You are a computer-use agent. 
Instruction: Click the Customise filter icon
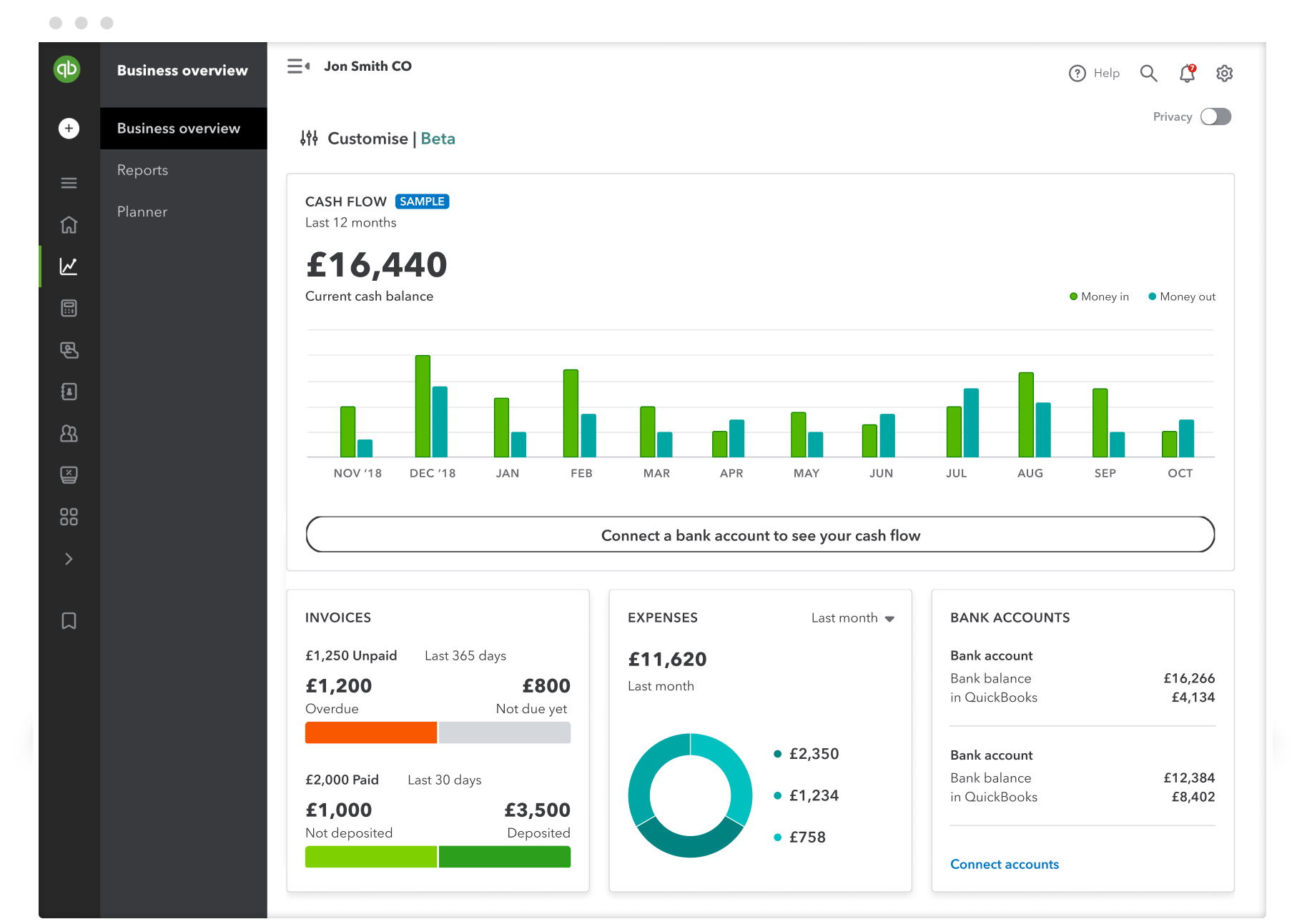click(x=308, y=138)
